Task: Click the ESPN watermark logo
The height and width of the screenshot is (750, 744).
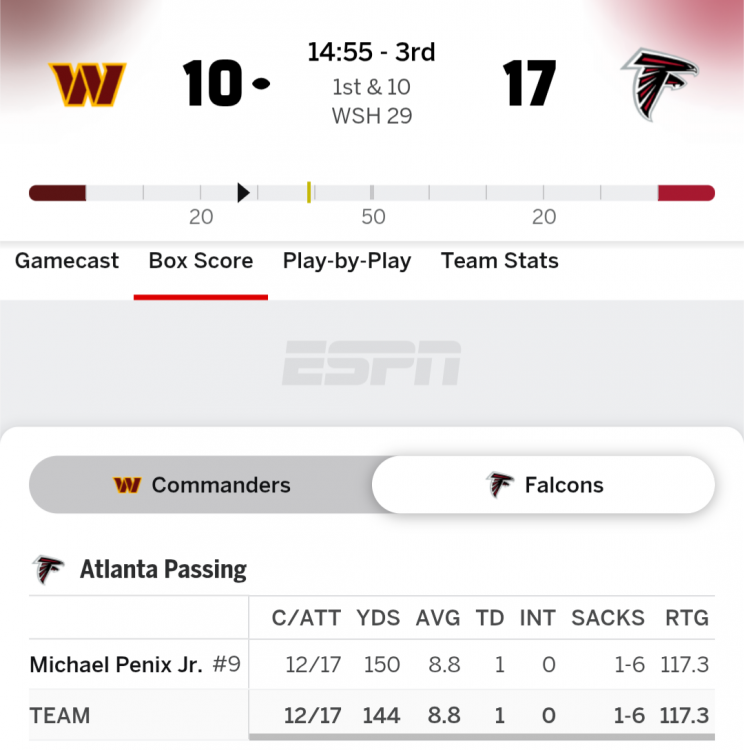Action: 371,363
